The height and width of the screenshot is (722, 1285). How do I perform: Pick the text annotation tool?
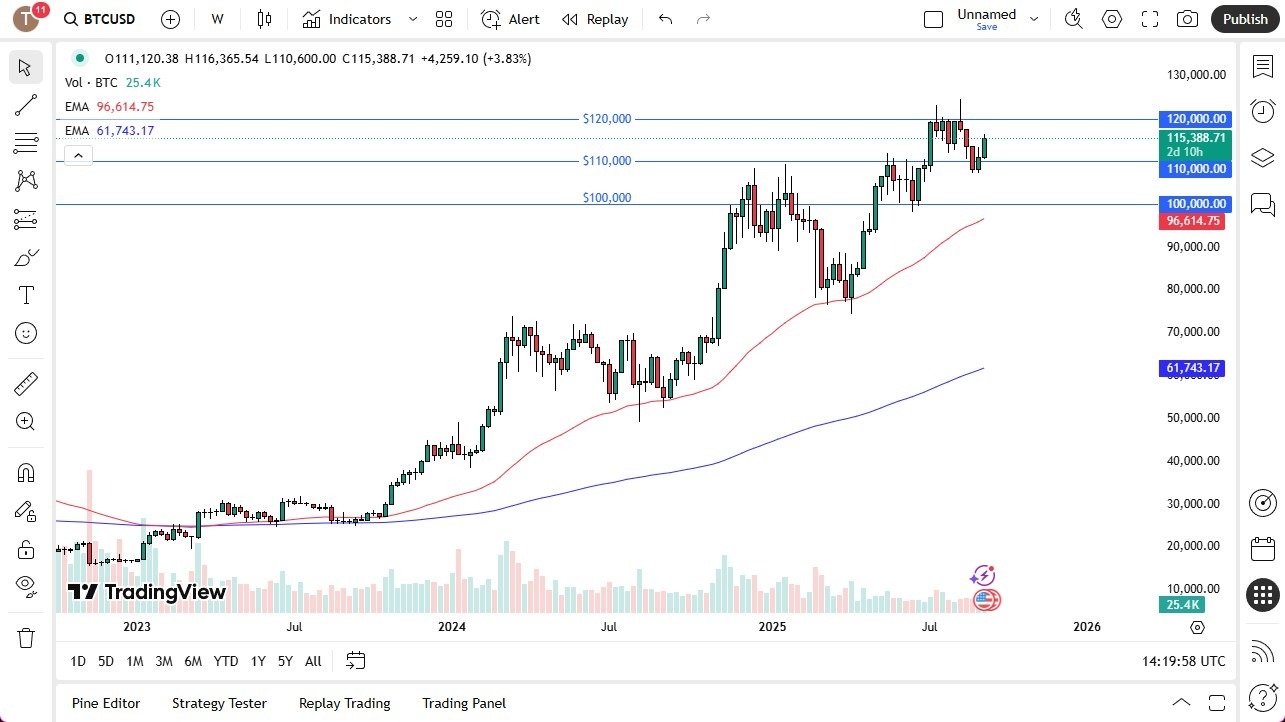click(x=26, y=294)
